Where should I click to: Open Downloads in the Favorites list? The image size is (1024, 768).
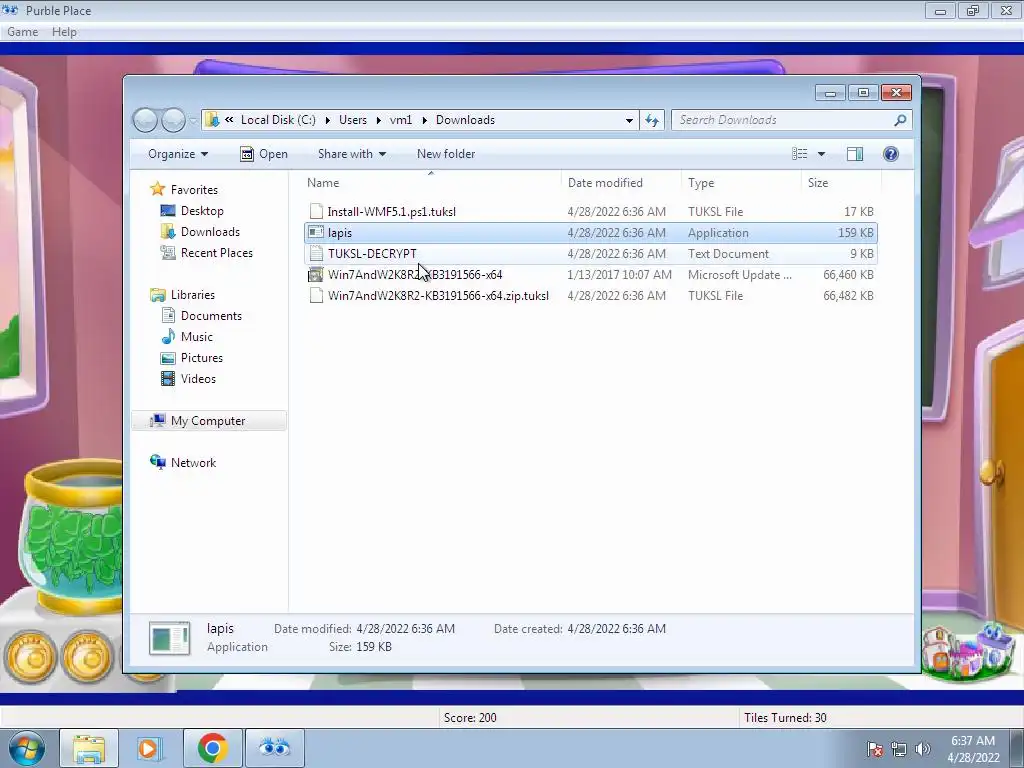coord(210,232)
